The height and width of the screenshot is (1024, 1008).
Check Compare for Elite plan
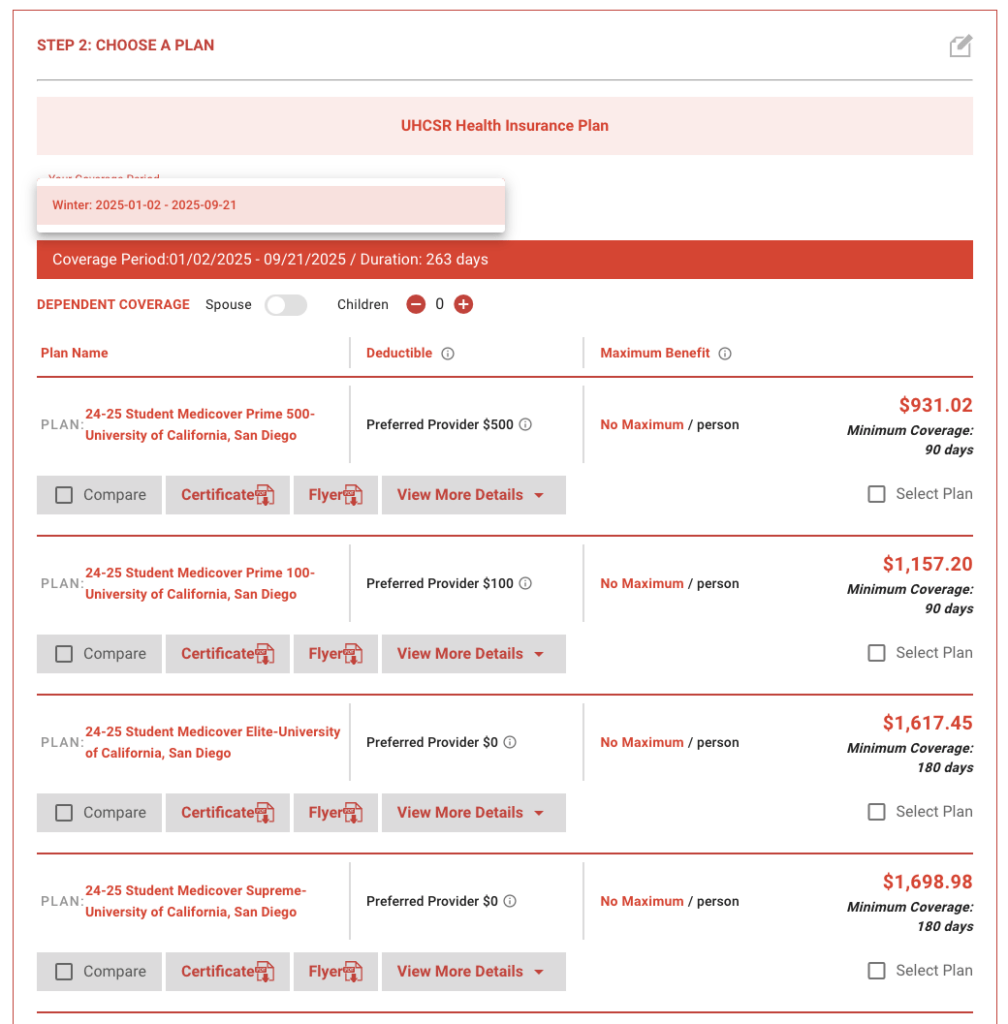click(64, 812)
